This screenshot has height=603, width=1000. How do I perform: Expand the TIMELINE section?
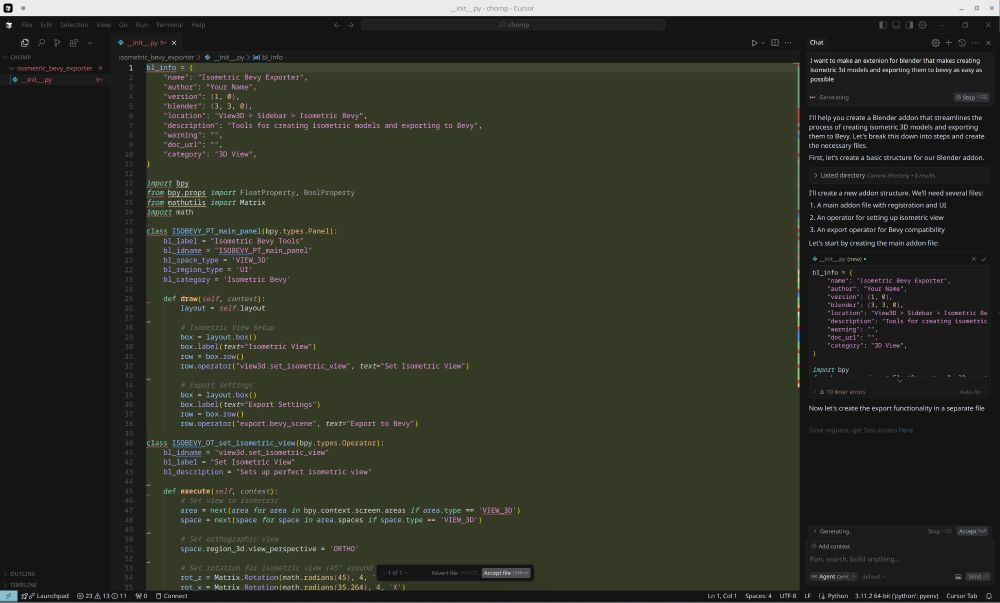[x=23, y=585]
